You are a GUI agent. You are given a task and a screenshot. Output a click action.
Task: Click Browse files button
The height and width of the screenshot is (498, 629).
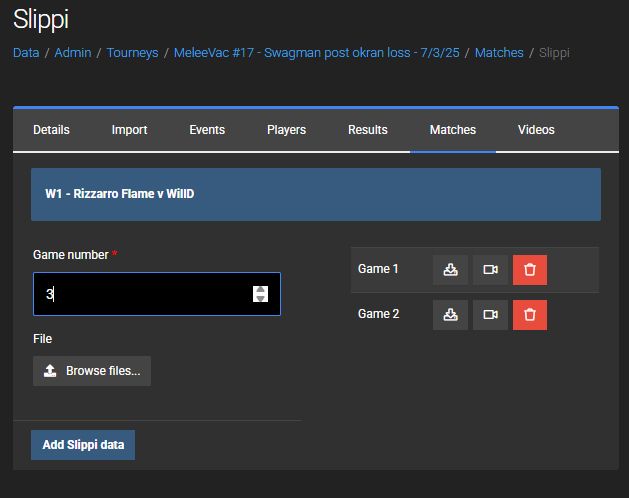pos(92,371)
